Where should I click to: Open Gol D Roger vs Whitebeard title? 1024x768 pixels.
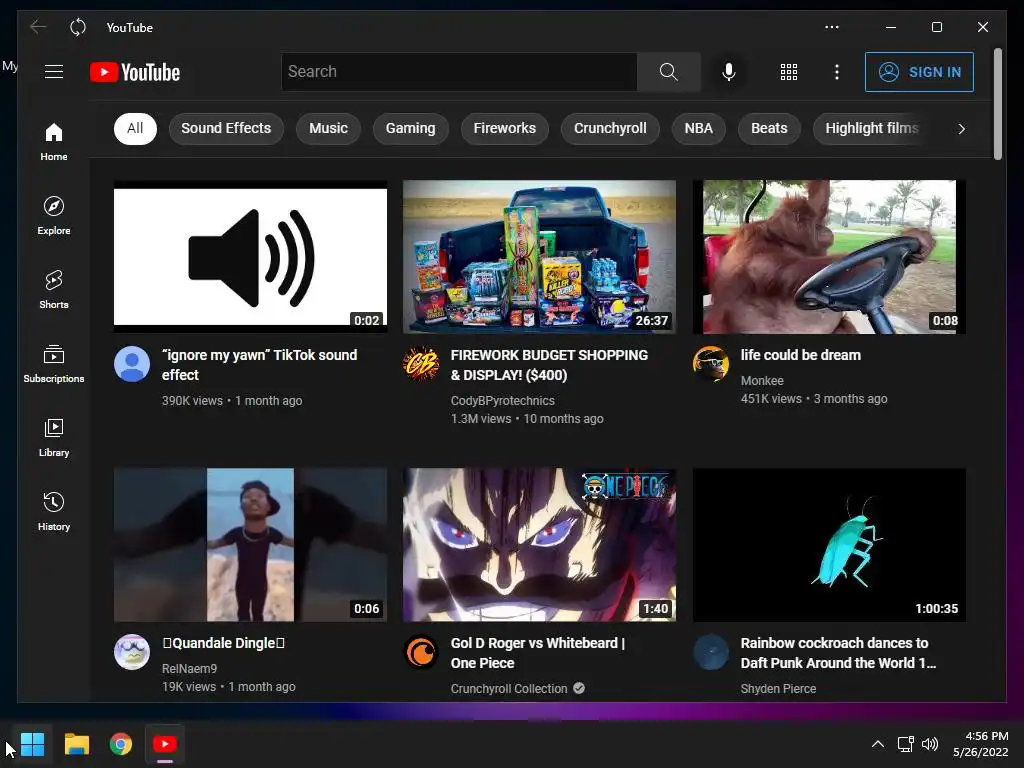538,653
